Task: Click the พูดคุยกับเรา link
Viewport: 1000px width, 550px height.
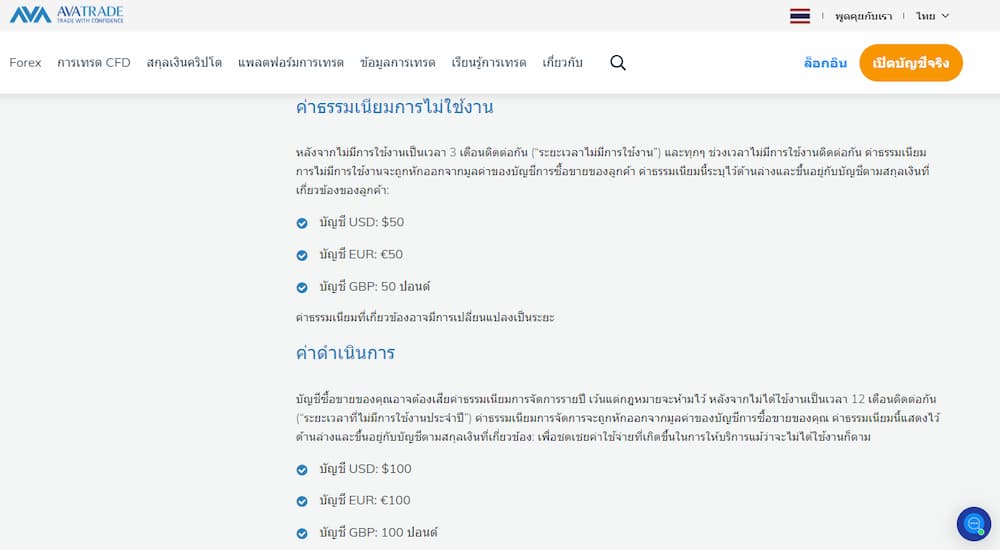Action: click(x=864, y=16)
